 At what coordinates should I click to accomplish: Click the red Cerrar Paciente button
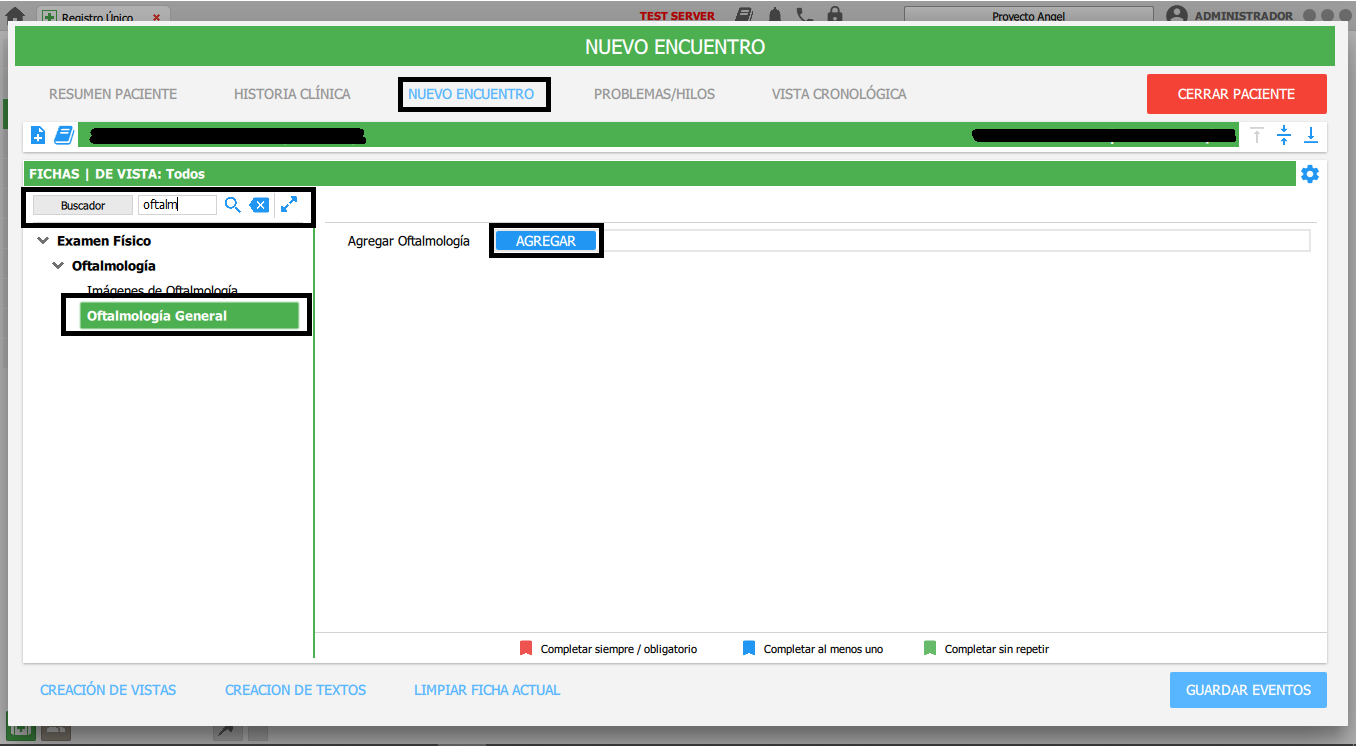coord(1236,94)
